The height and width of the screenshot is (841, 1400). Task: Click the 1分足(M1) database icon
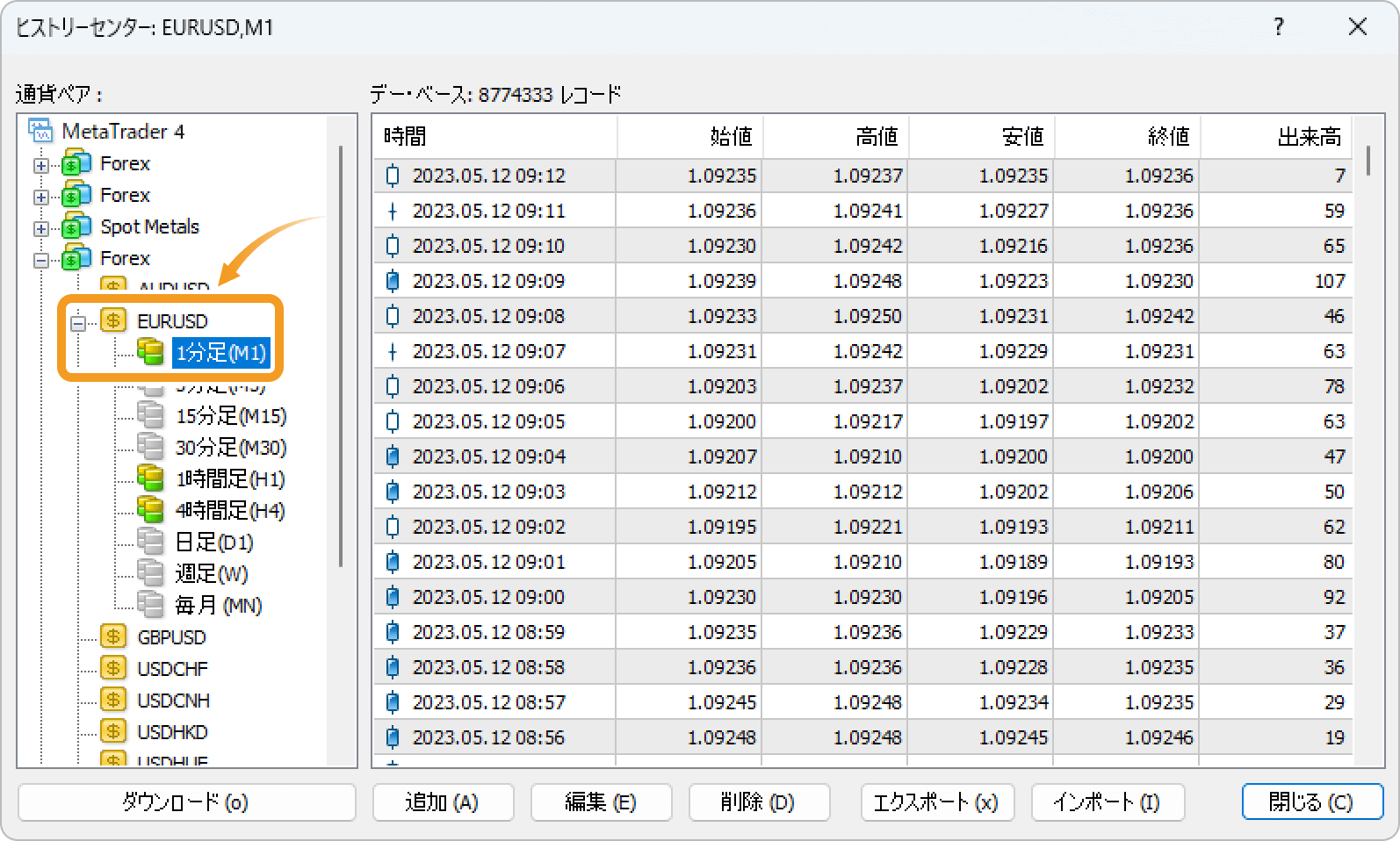point(150,352)
